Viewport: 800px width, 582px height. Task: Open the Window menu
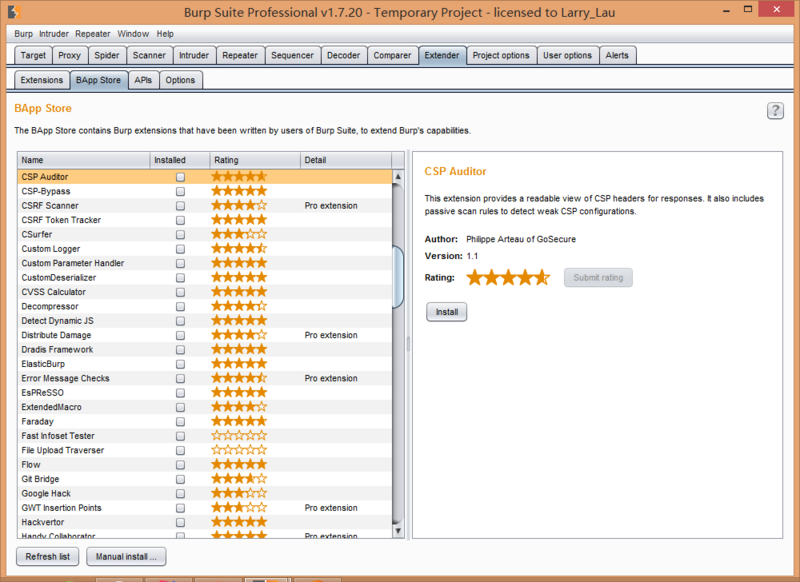133,34
